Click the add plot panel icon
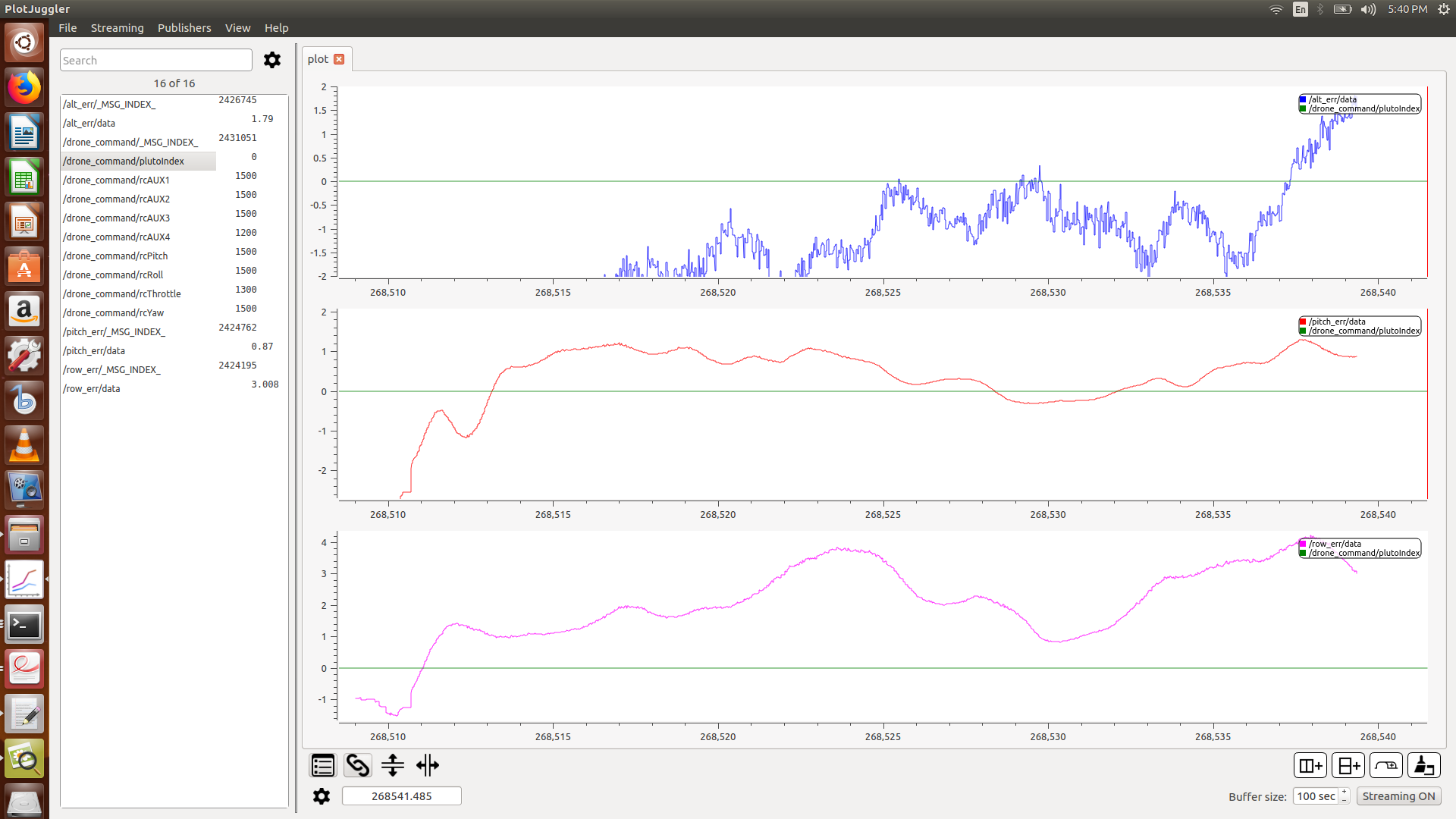1456x819 pixels. [x=1350, y=765]
